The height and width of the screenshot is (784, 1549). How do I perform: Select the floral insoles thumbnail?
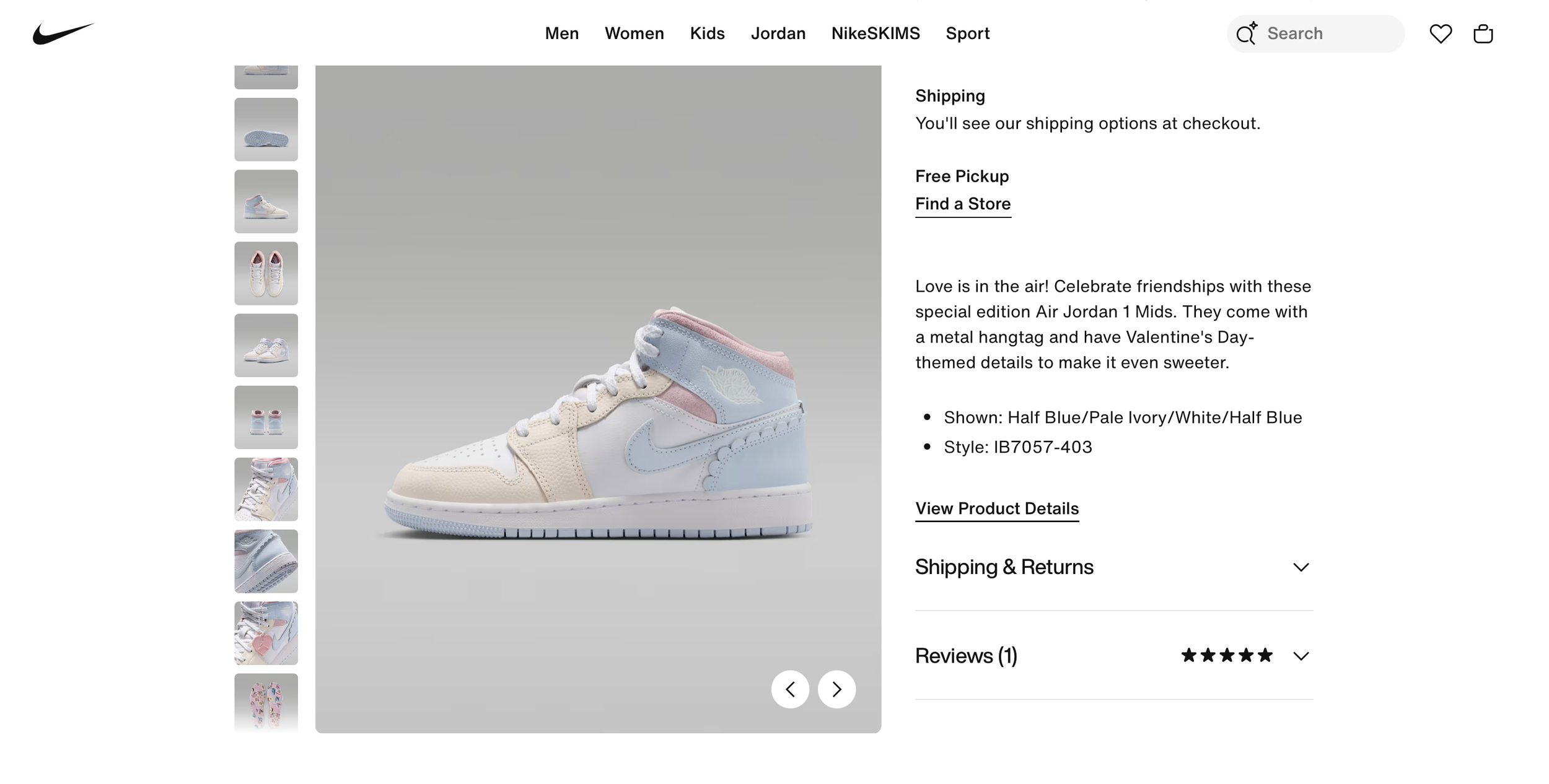(x=266, y=703)
